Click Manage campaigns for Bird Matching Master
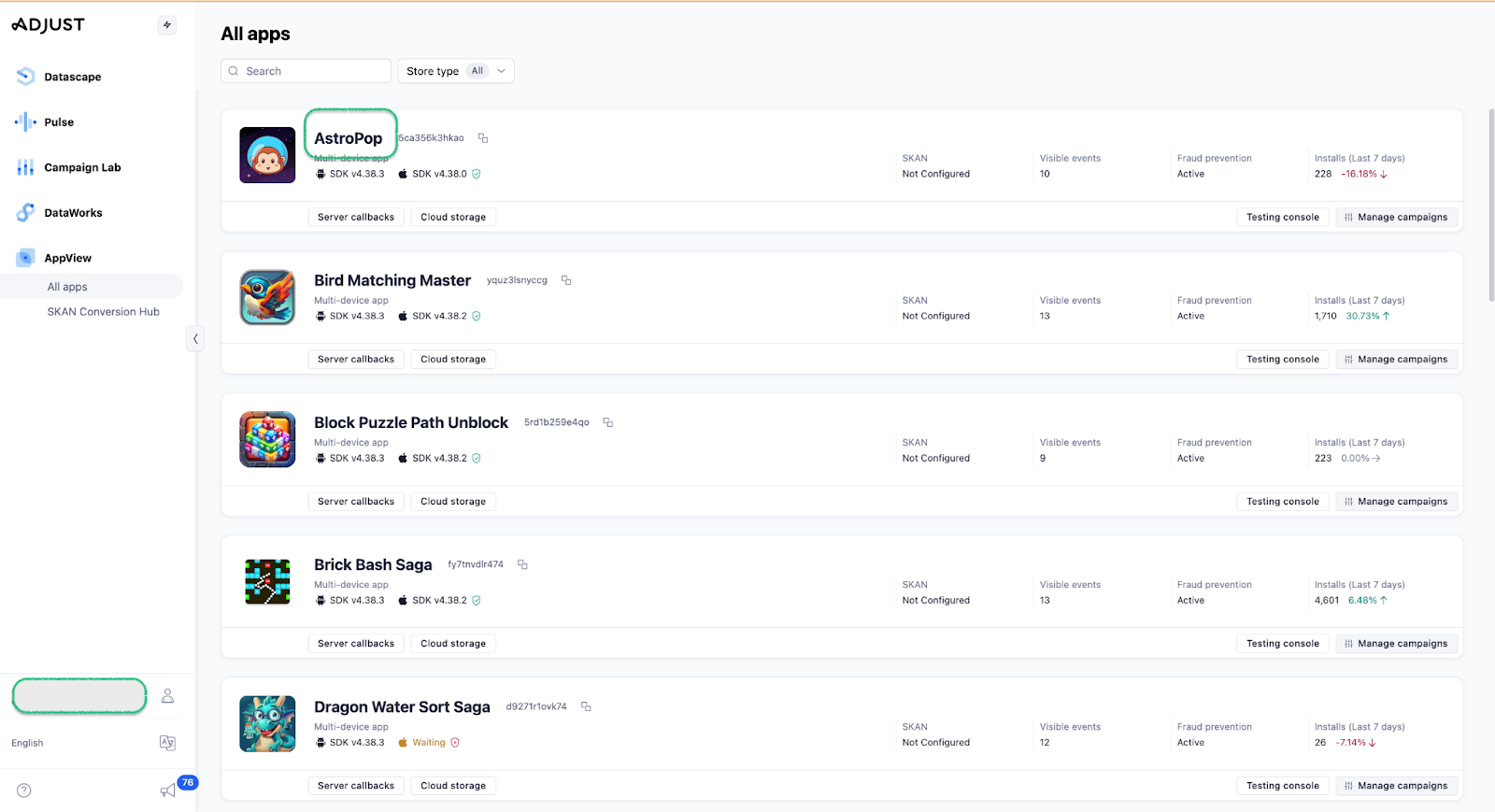This screenshot has height=812, width=1495. pyautogui.click(x=1397, y=359)
